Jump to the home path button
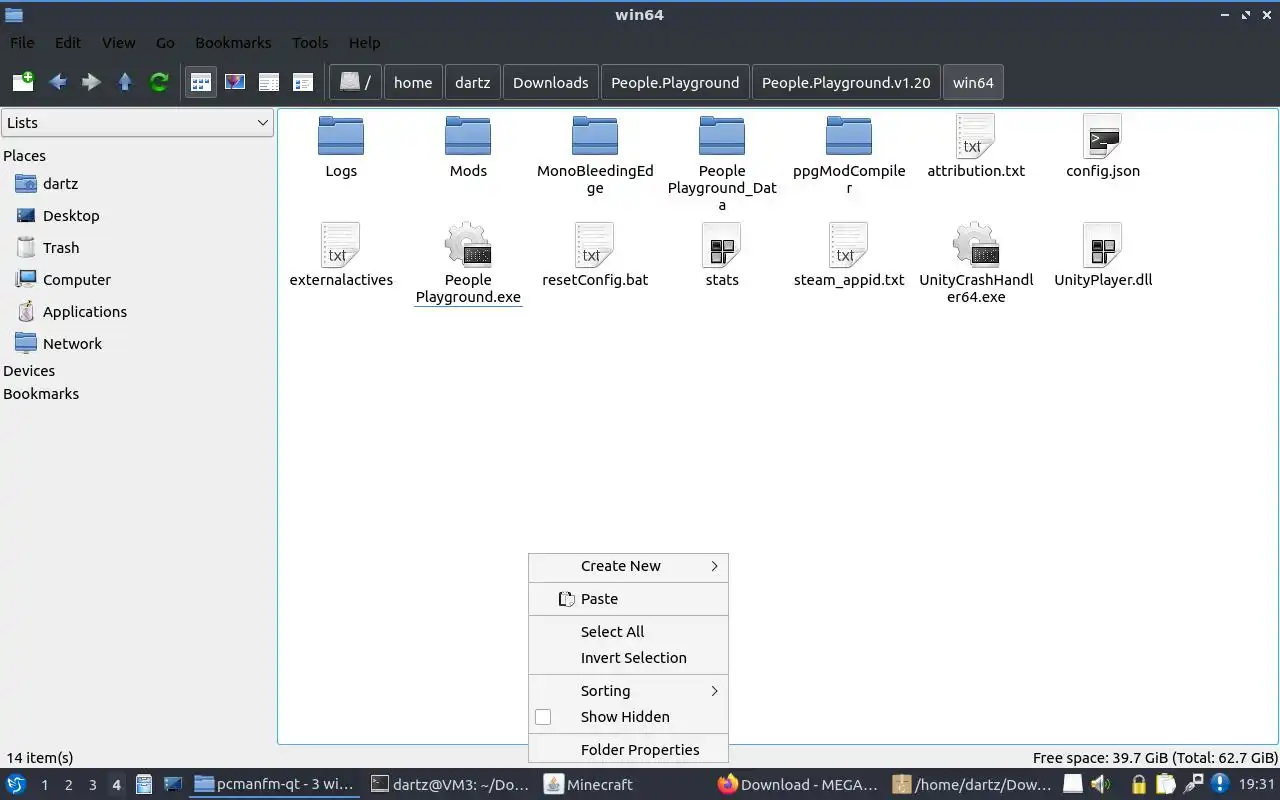 pos(413,82)
